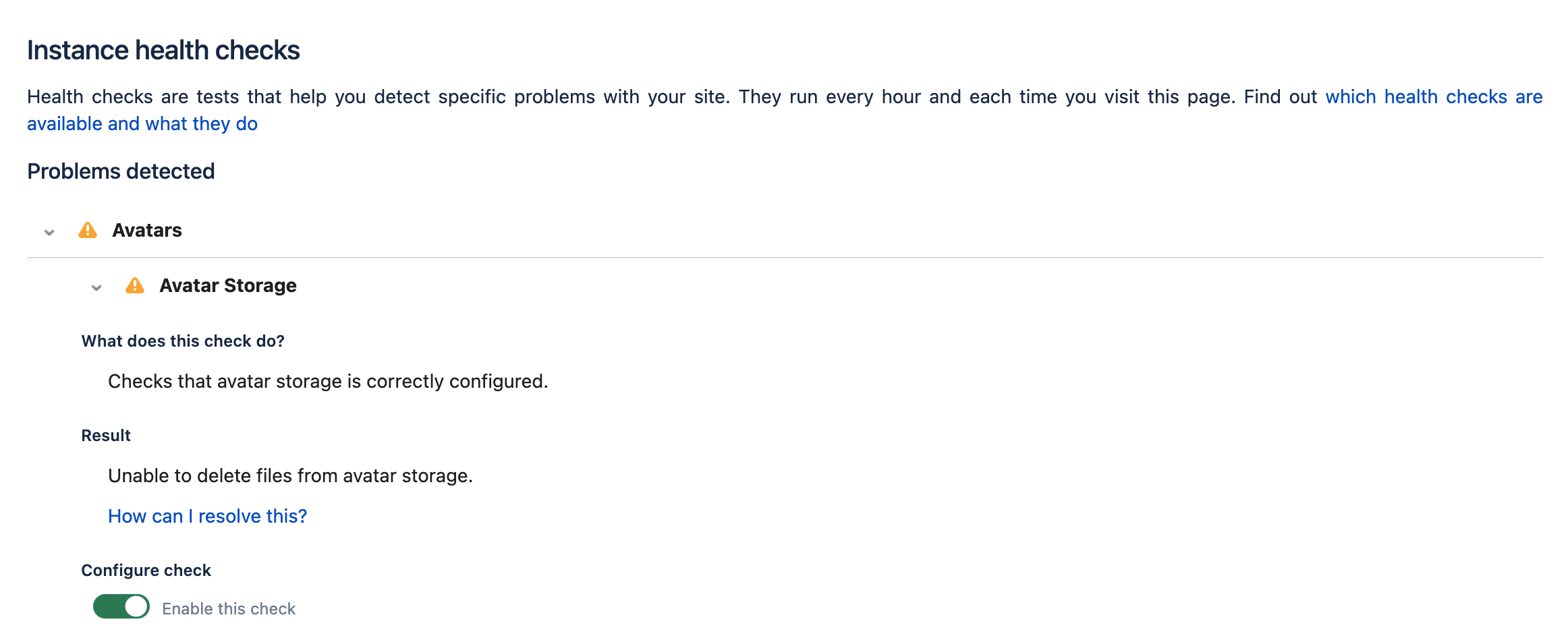Click the divider line below the Avatars row
The width and height of the screenshot is (1568, 638).
pyautogui.click(x=784, y=258)
